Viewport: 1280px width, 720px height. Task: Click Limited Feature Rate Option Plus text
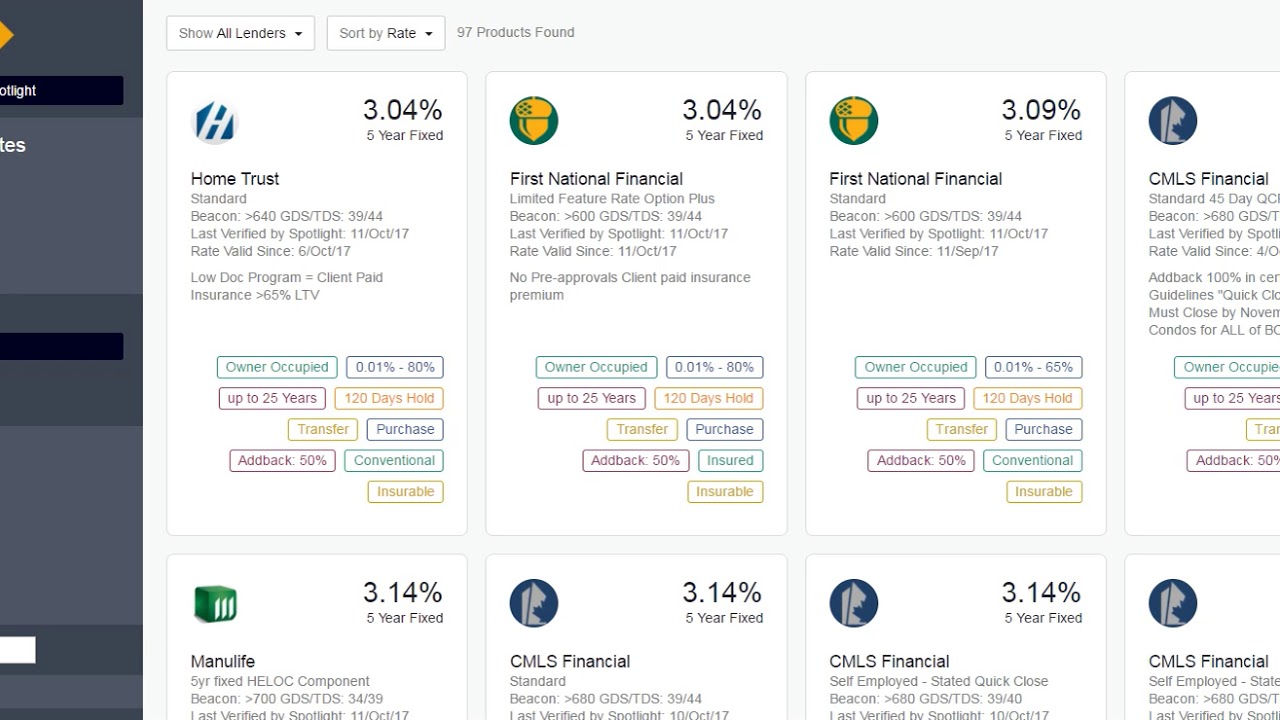pos(612,199)
